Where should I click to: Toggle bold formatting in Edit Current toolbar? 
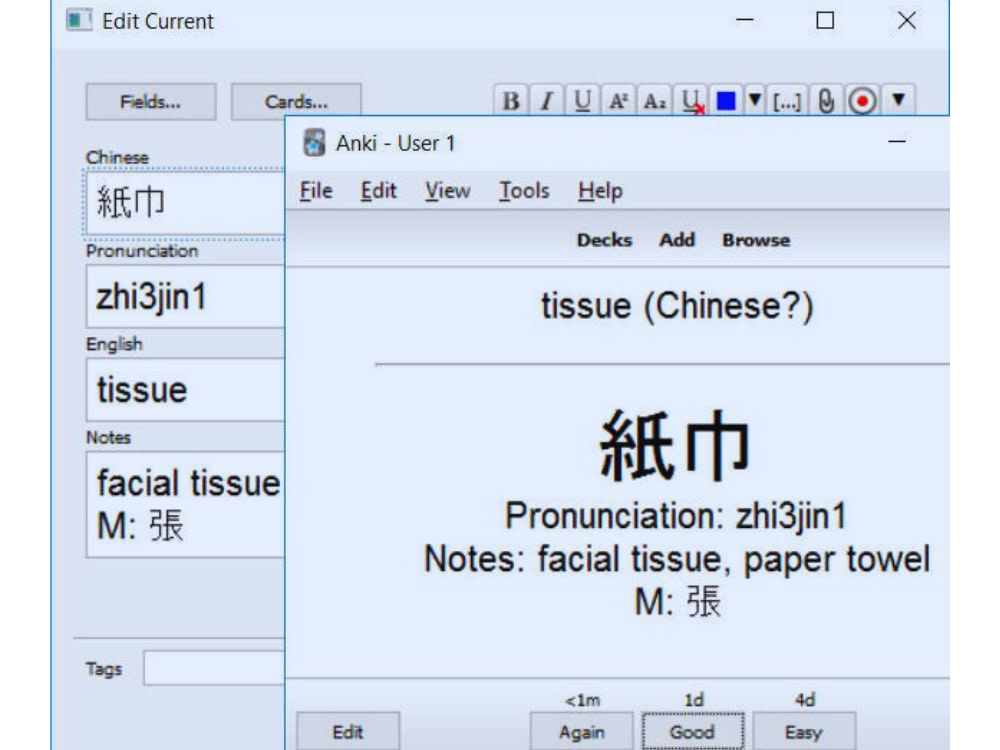tap(511, 101)
